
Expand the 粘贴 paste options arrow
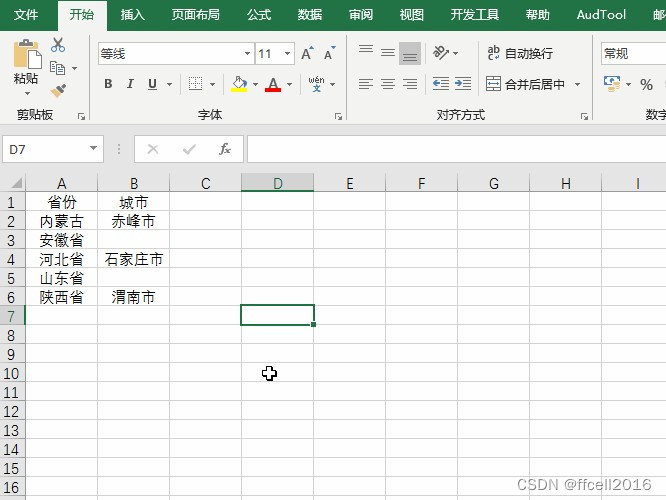27,93
